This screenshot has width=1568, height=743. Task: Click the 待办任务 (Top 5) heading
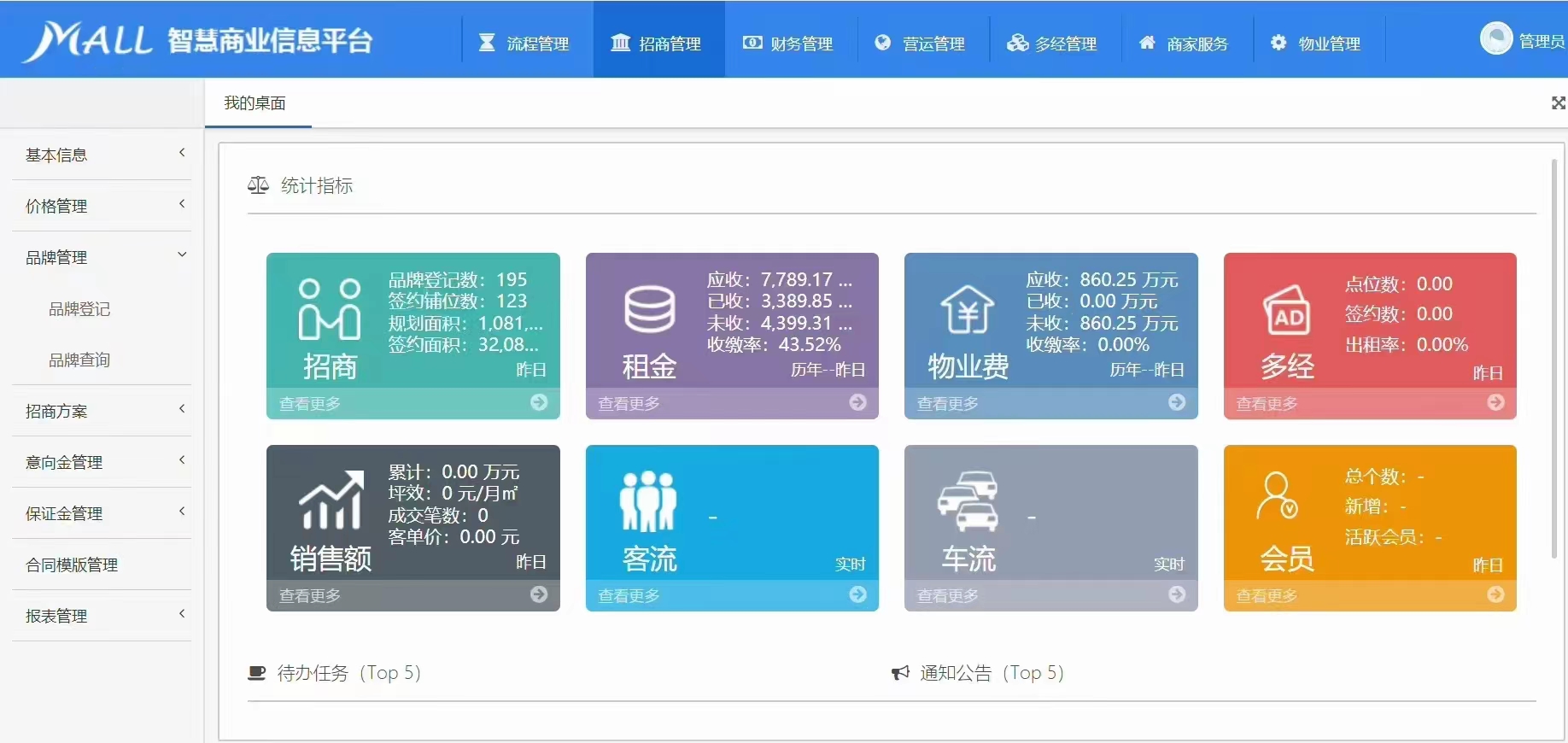pyautogui.click(x=349, y=673)
